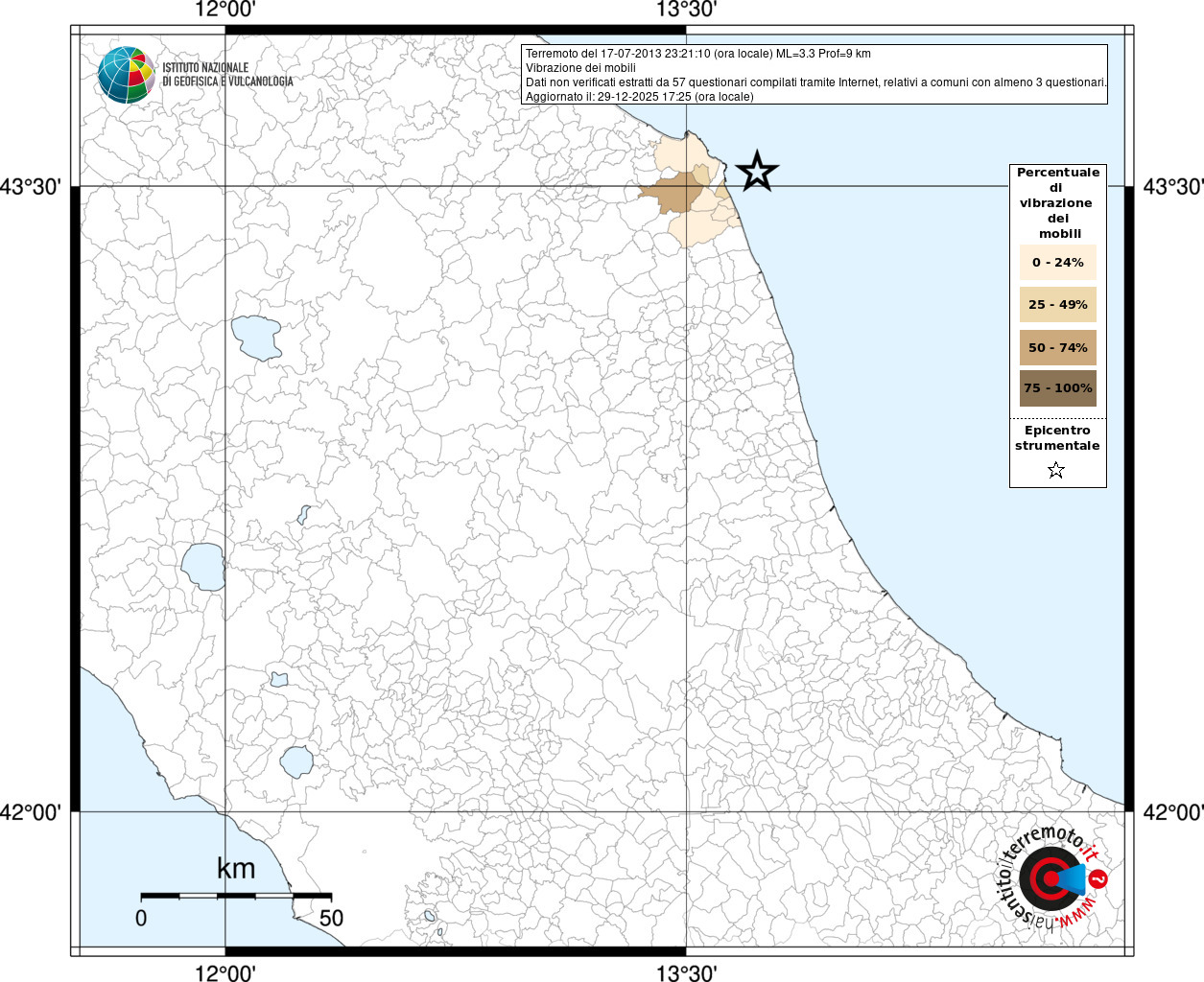
Task: Click the scale bar '50' value
Action: coord(331,918)
